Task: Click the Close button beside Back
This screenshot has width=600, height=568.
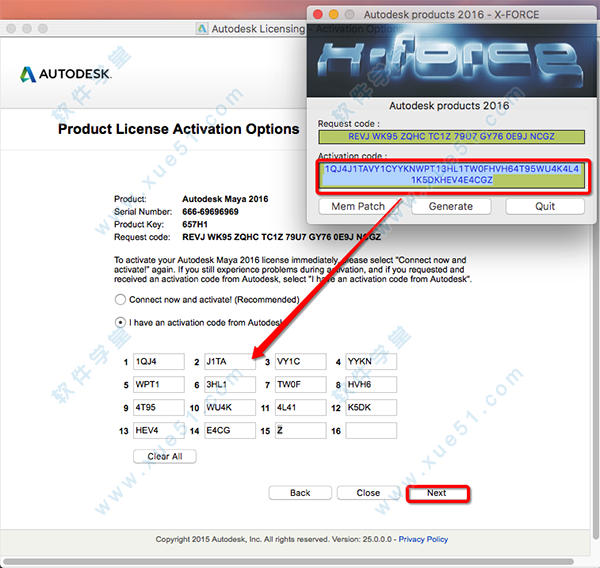Action: tap(368, 493)
